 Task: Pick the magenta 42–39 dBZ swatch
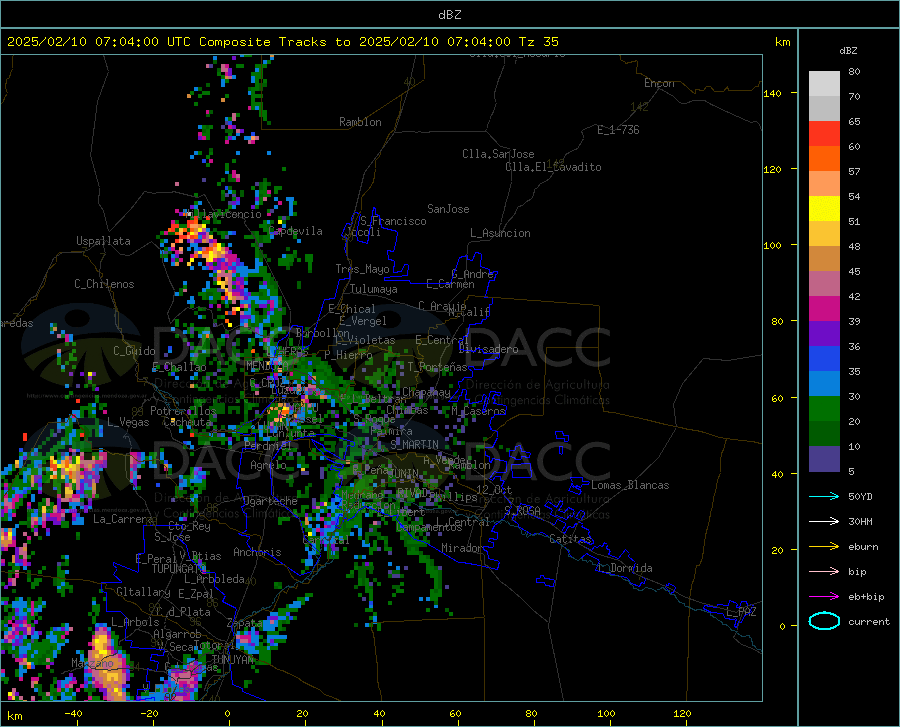point(824,309)
